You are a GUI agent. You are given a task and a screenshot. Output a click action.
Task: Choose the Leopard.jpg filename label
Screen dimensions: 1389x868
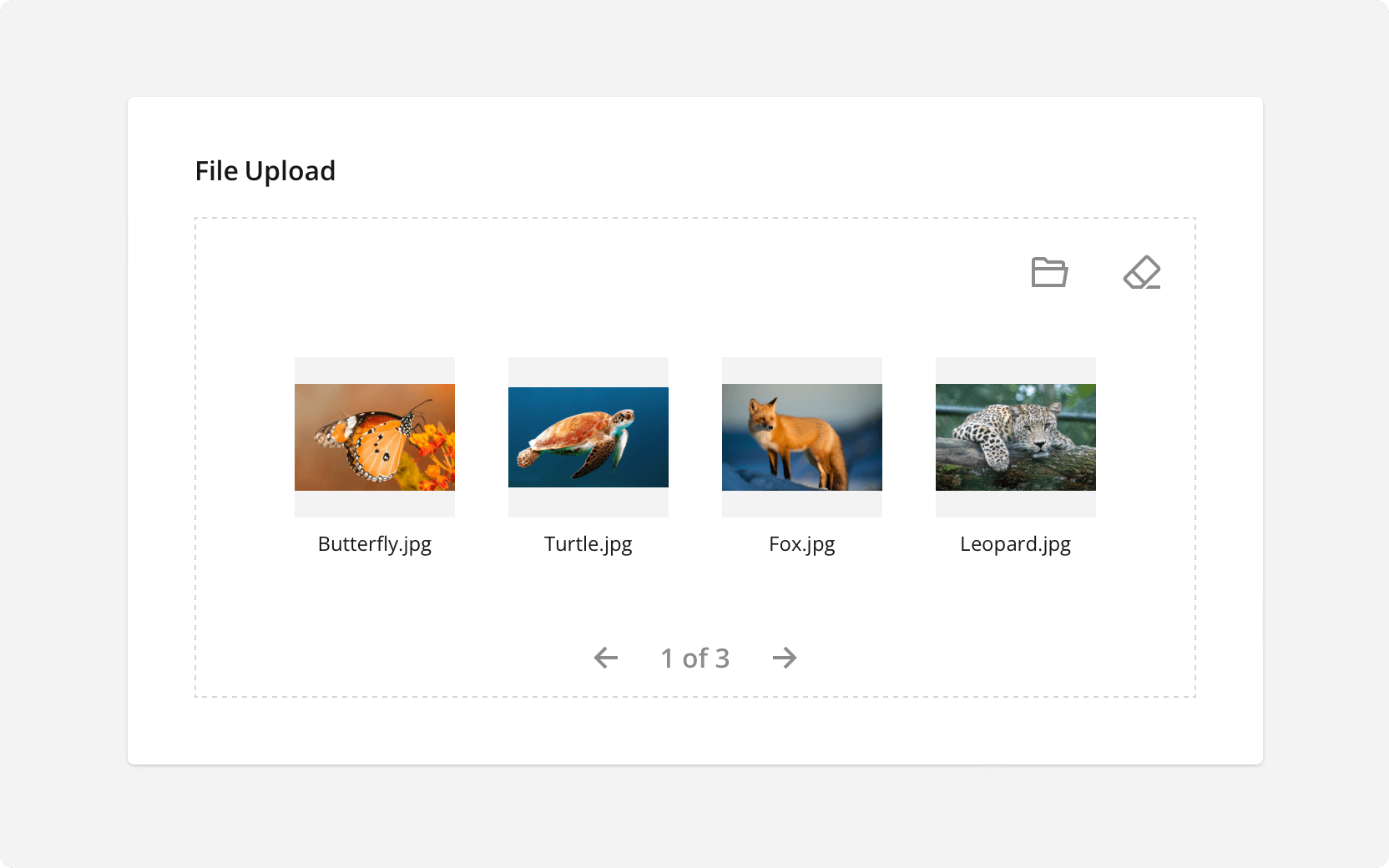1015,544
